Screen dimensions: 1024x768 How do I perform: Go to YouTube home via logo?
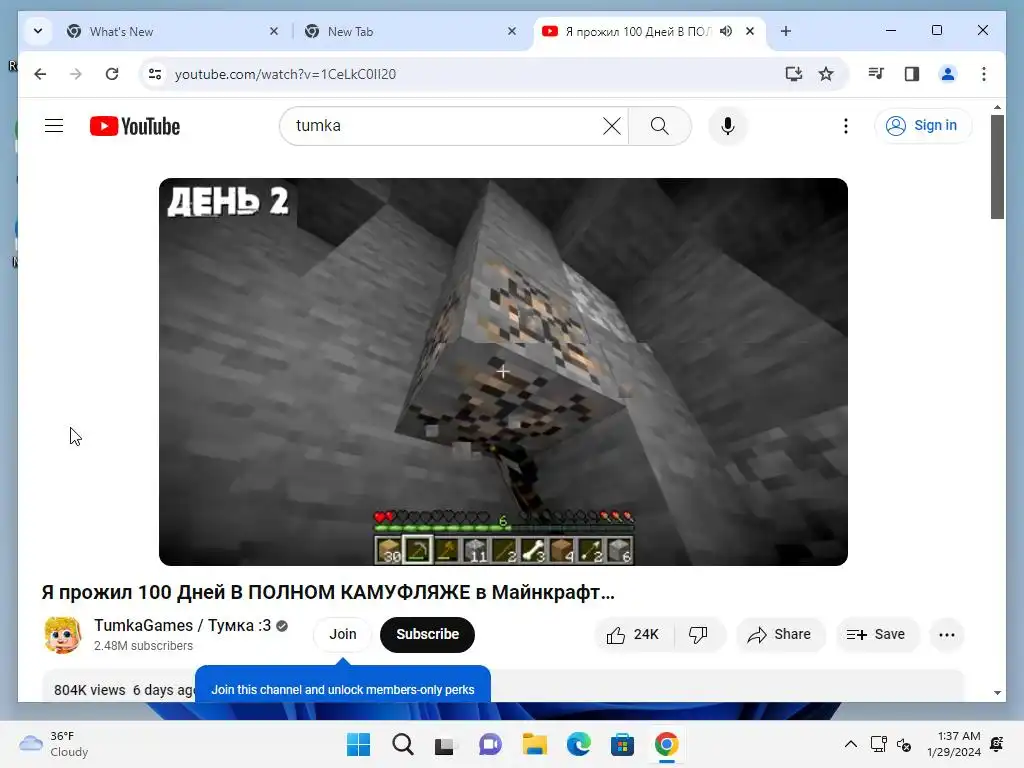[135, 126]
